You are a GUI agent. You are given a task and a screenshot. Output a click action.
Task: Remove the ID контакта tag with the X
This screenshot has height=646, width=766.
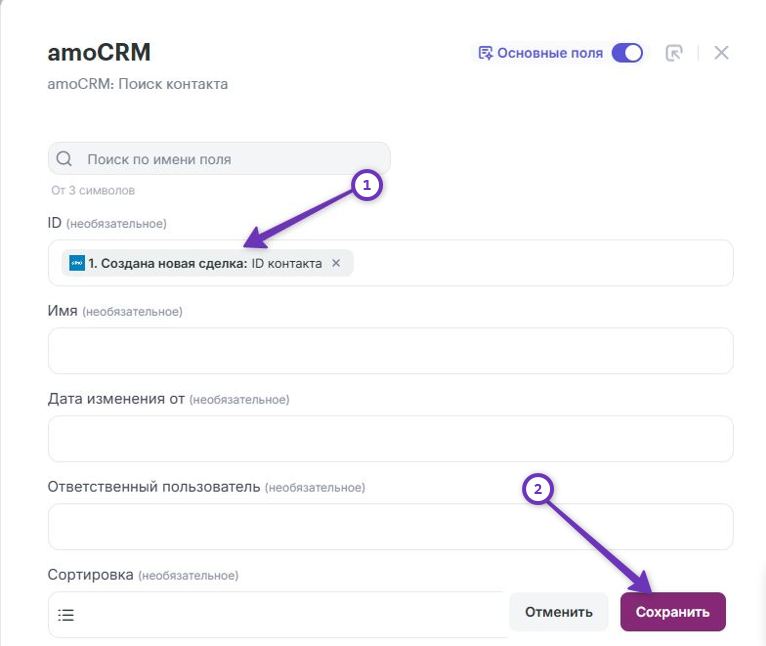pos(336,263)
